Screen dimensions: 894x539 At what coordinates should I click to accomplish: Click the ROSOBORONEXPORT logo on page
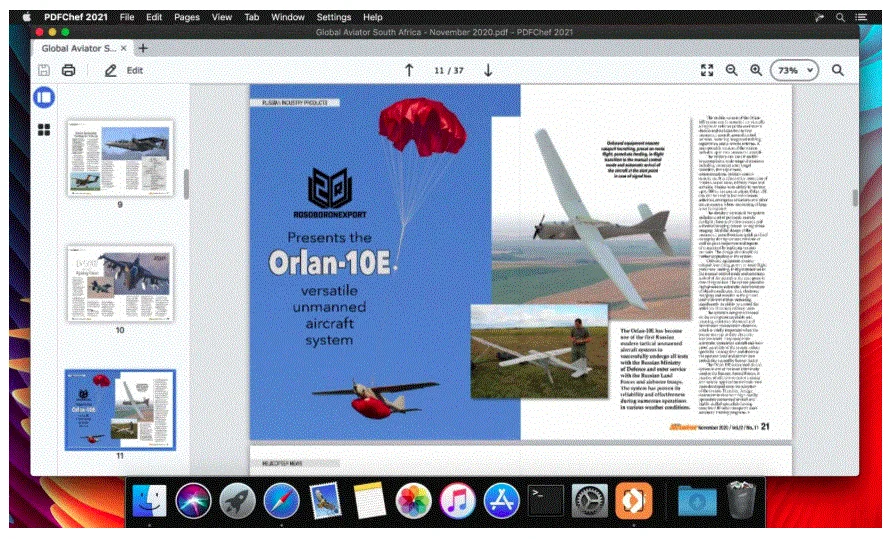pyautogui.click(x=330, y=193)
